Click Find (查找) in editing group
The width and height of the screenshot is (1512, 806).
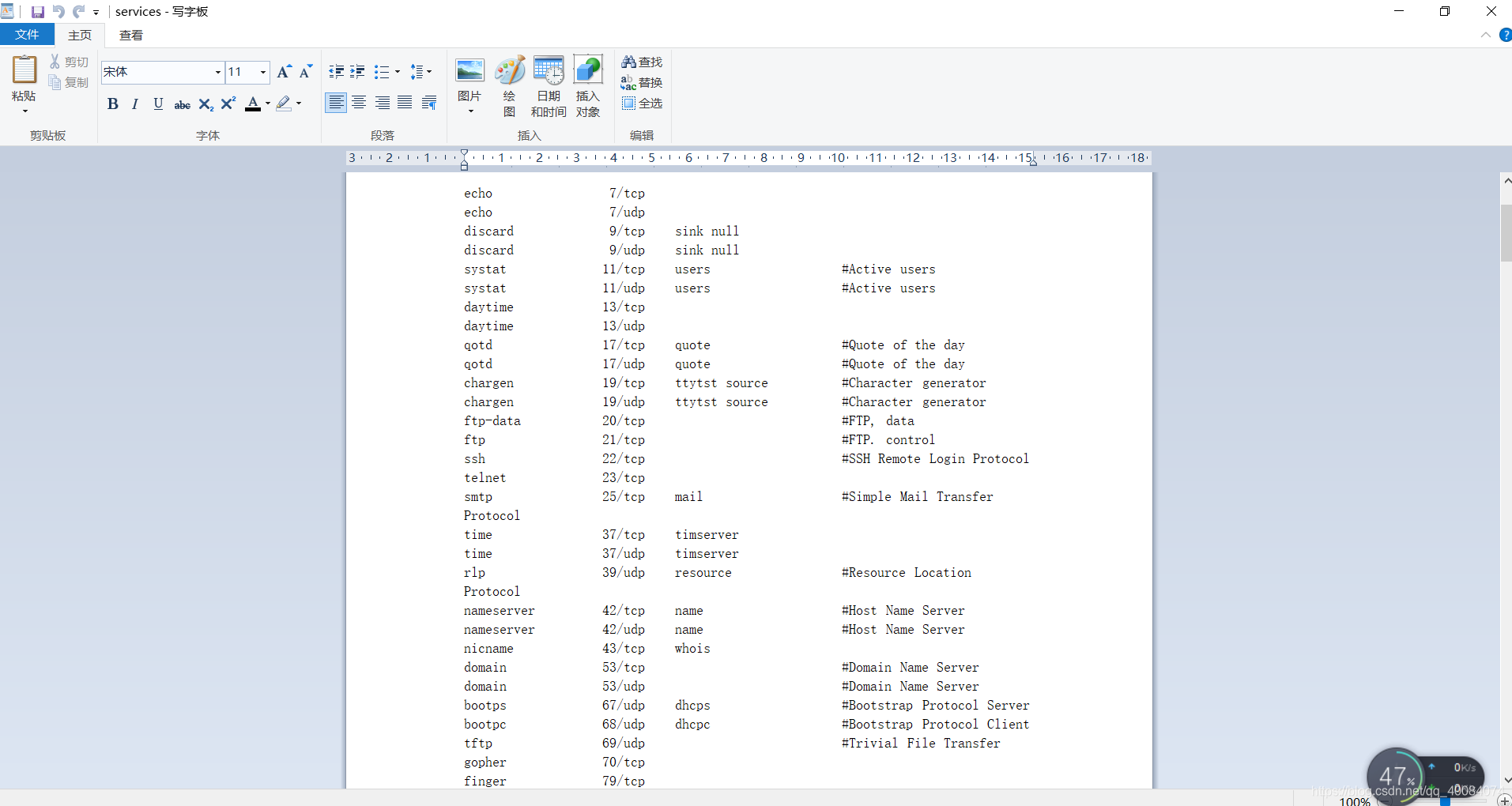tap(642, 62)
